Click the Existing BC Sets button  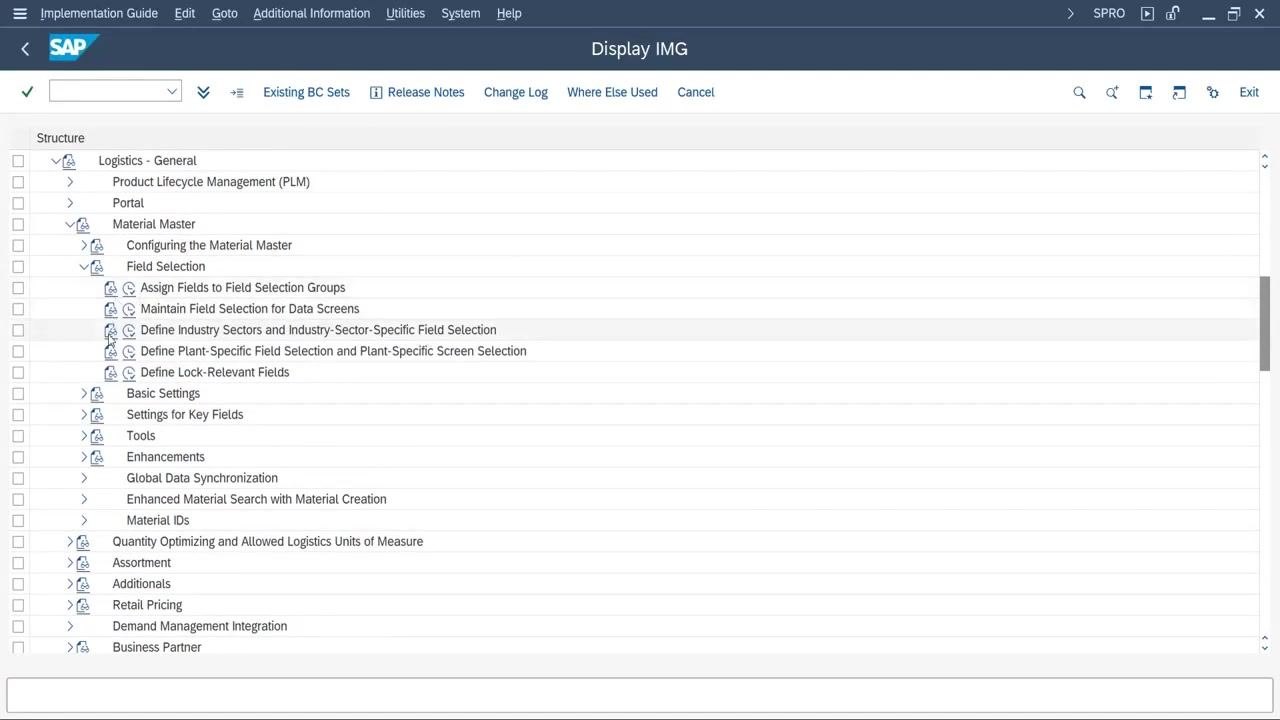click(x=306, y=92)
